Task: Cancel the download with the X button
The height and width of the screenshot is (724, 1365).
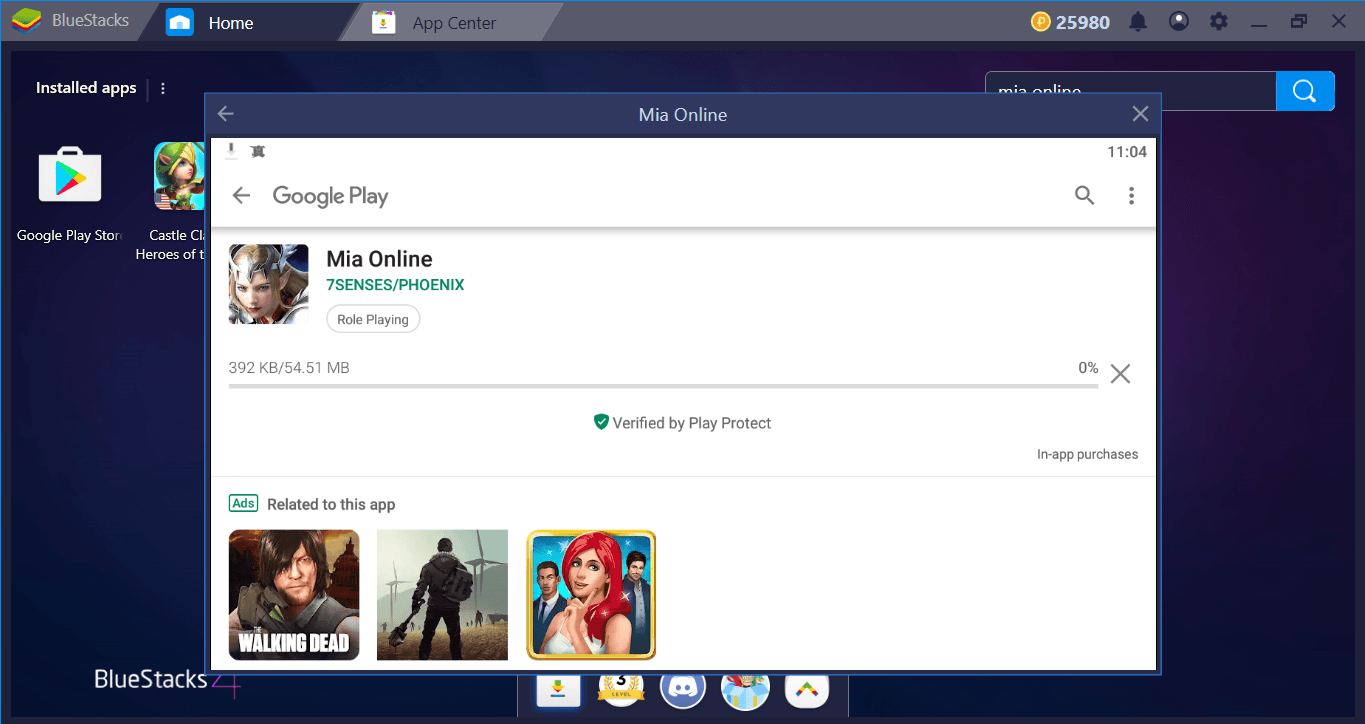Action: click(1120, 374)
